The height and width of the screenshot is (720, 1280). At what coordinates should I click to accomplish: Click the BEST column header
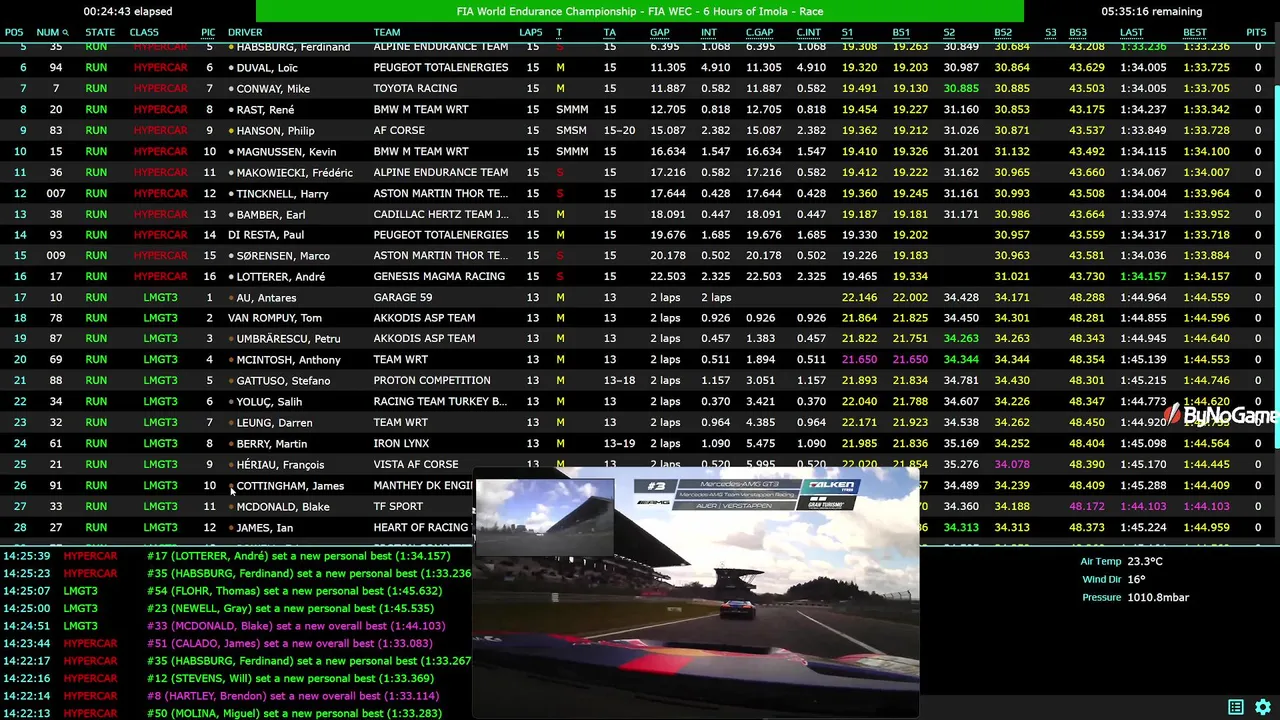click(x=1195, y=32)
